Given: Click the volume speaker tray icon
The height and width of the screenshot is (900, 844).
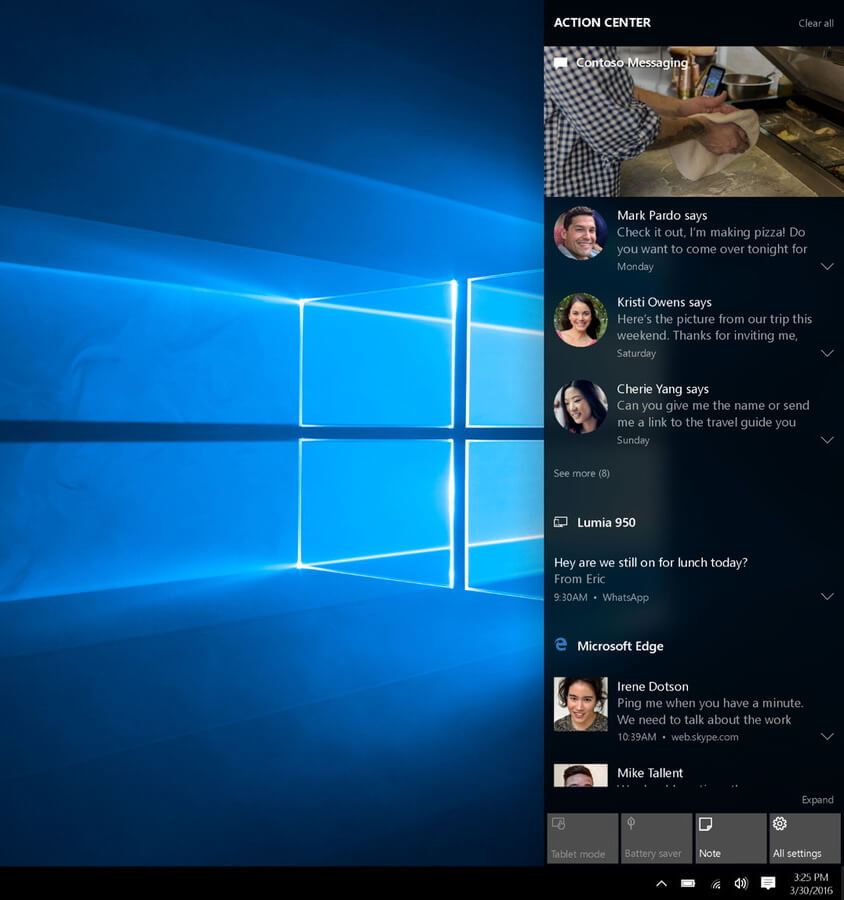Looking at the screenshot, I should coord(741,883).
